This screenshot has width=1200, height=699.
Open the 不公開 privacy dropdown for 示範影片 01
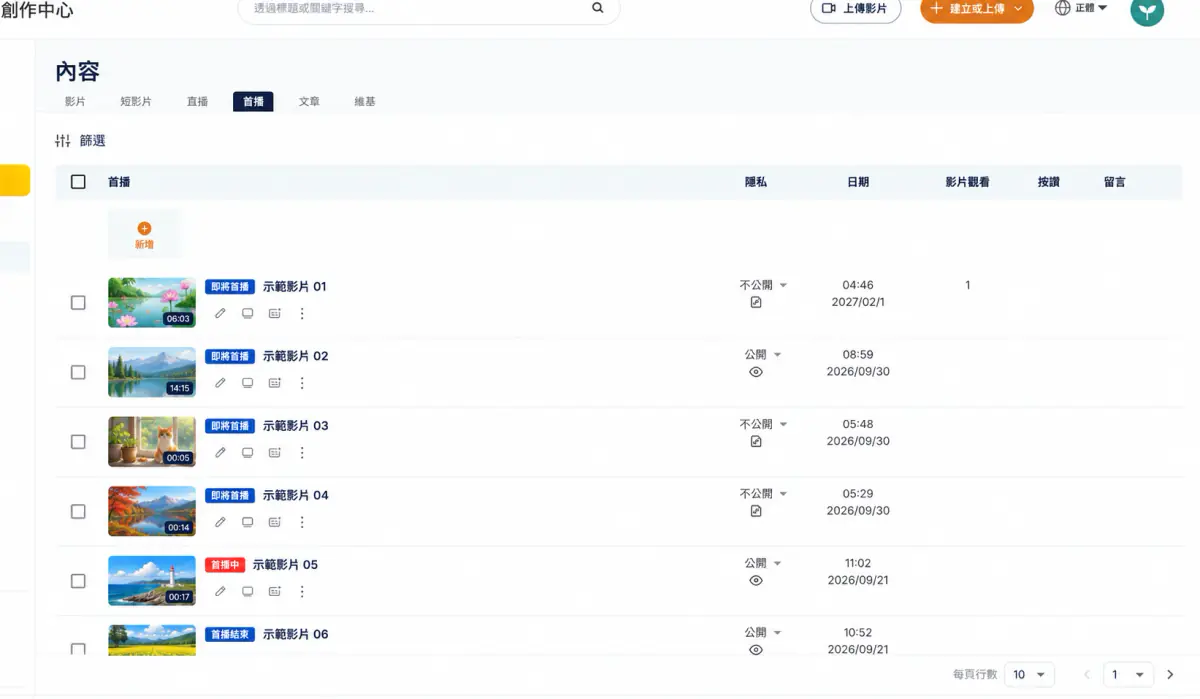click(x=764, y=285)
